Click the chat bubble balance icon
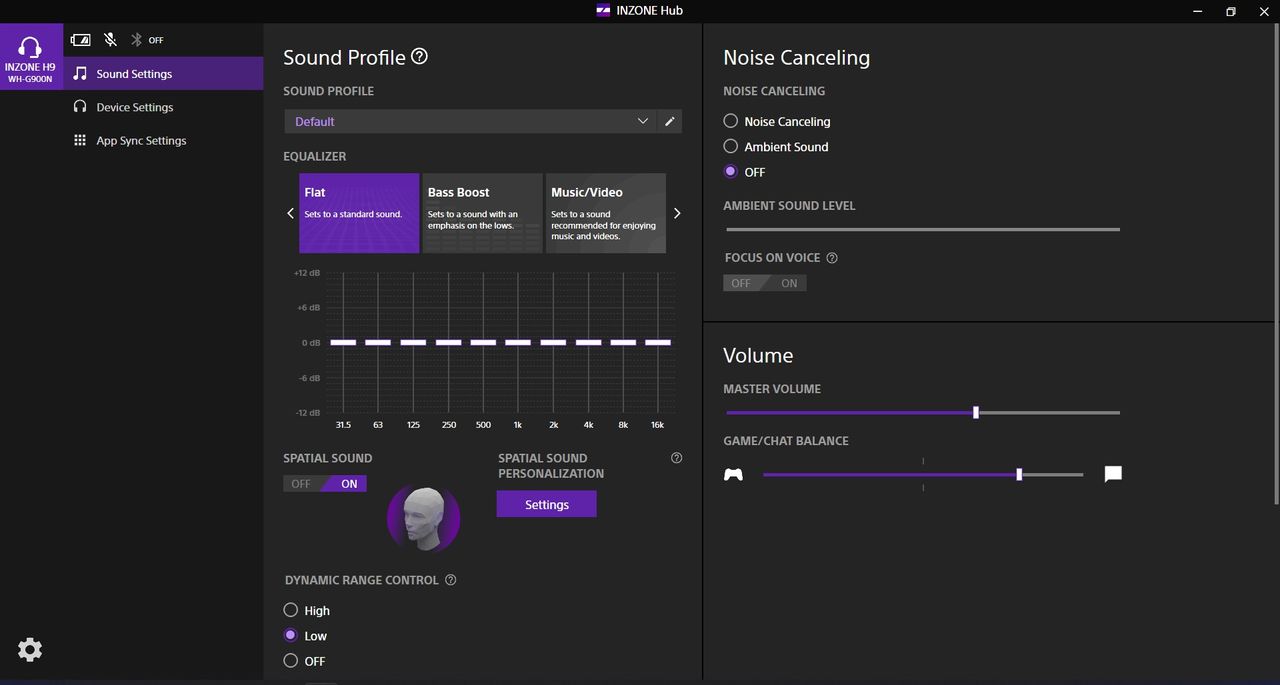1280x685 pixels. click(1113, 474)
